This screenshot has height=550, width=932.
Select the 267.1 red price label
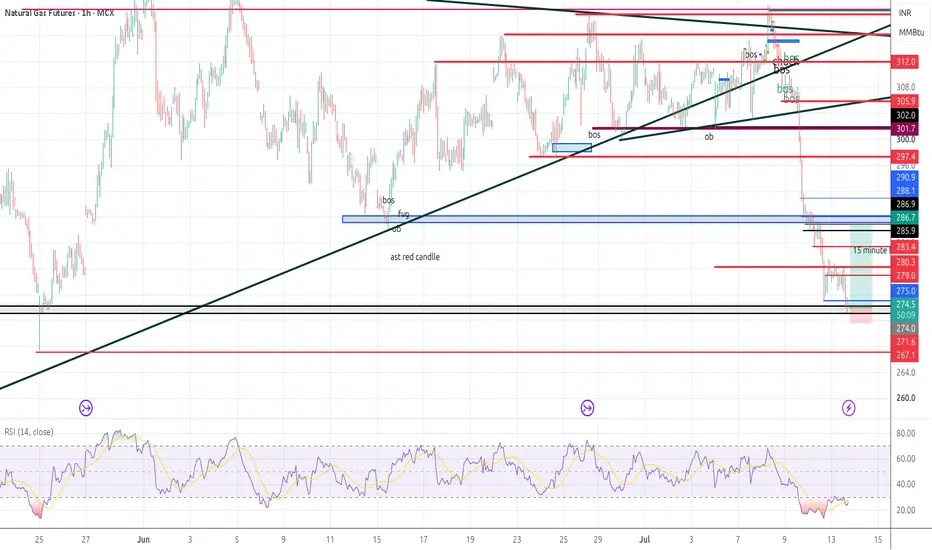tap(905, 355)
